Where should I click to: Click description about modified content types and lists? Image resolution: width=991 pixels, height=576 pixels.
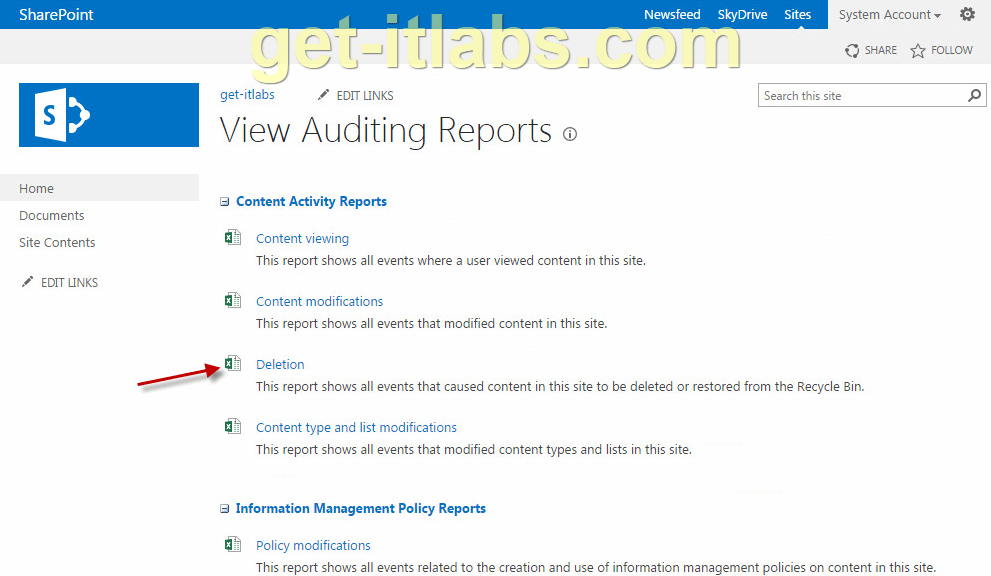473,450
